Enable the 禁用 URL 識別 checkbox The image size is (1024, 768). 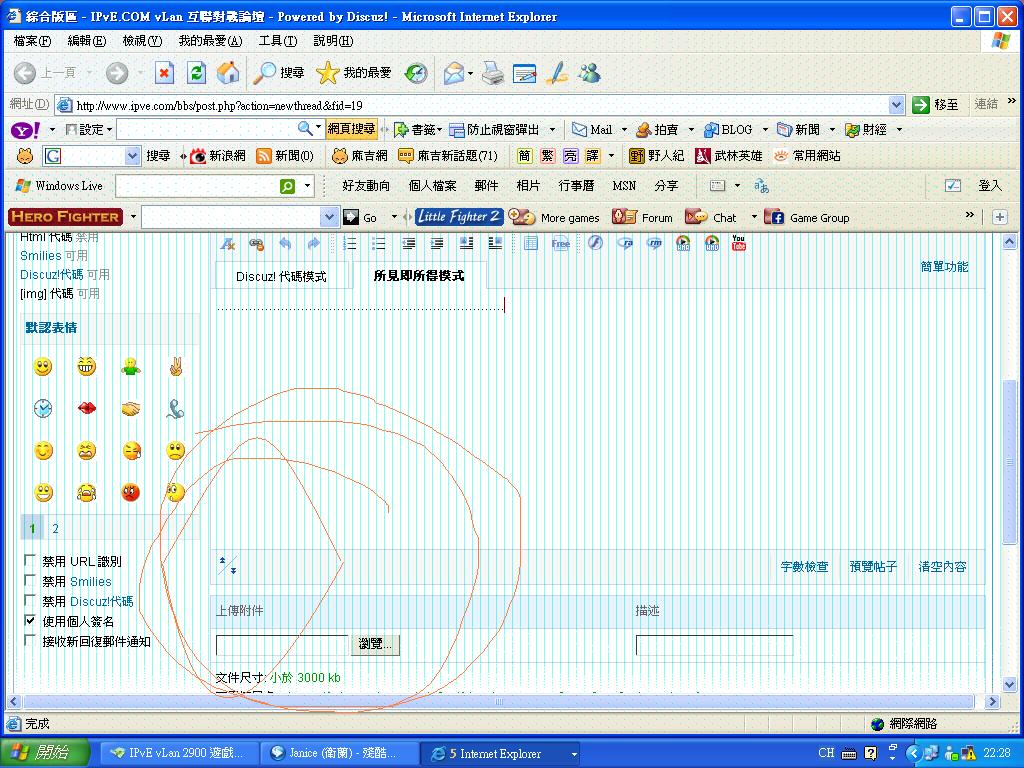pyautogui.click(x=30, y=561)
